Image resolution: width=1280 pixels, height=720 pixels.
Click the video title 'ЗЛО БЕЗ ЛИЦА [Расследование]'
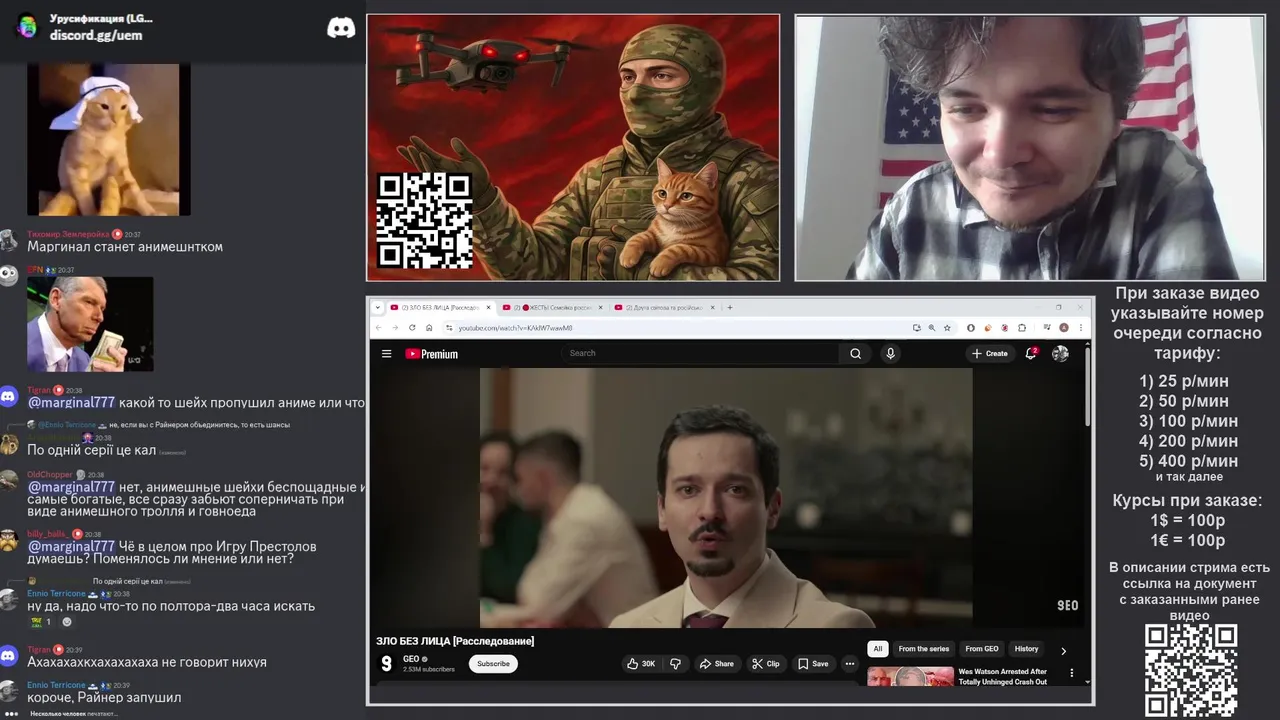tap(455, 641)
